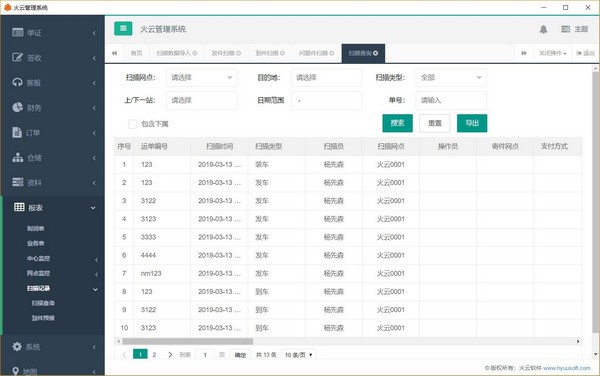Open the www.hyuusoft.com link

click(x=567, y=368)
